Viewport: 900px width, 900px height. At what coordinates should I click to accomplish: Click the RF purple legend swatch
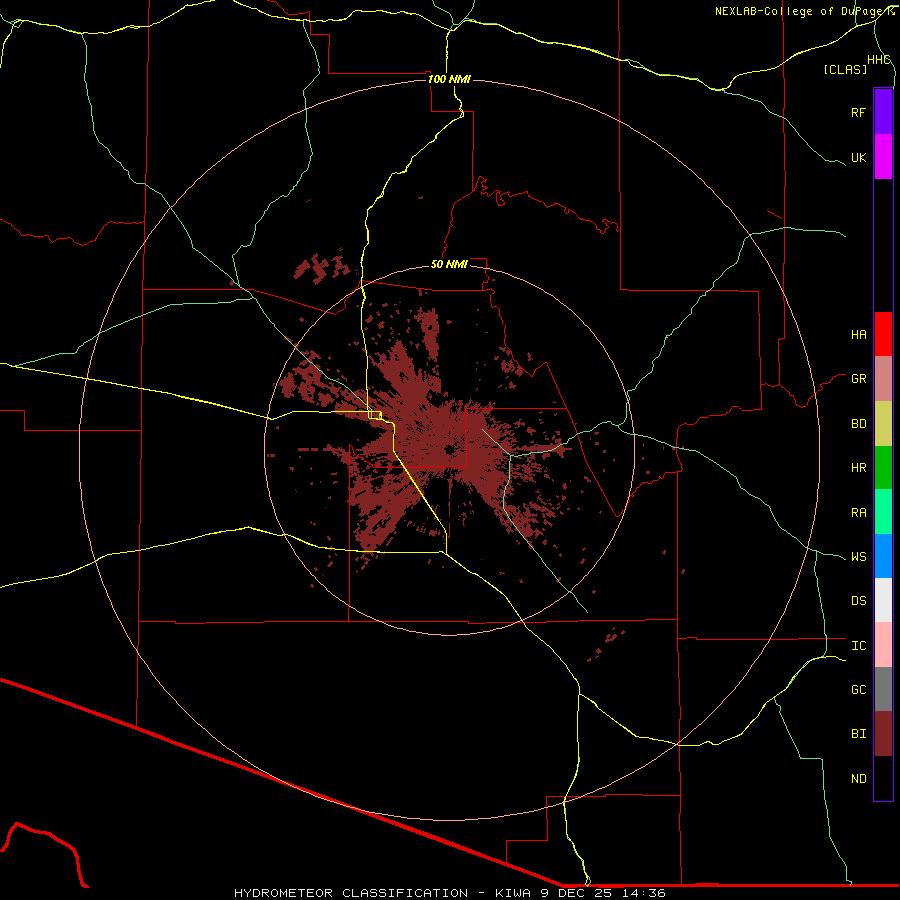(x=883, y=112)
